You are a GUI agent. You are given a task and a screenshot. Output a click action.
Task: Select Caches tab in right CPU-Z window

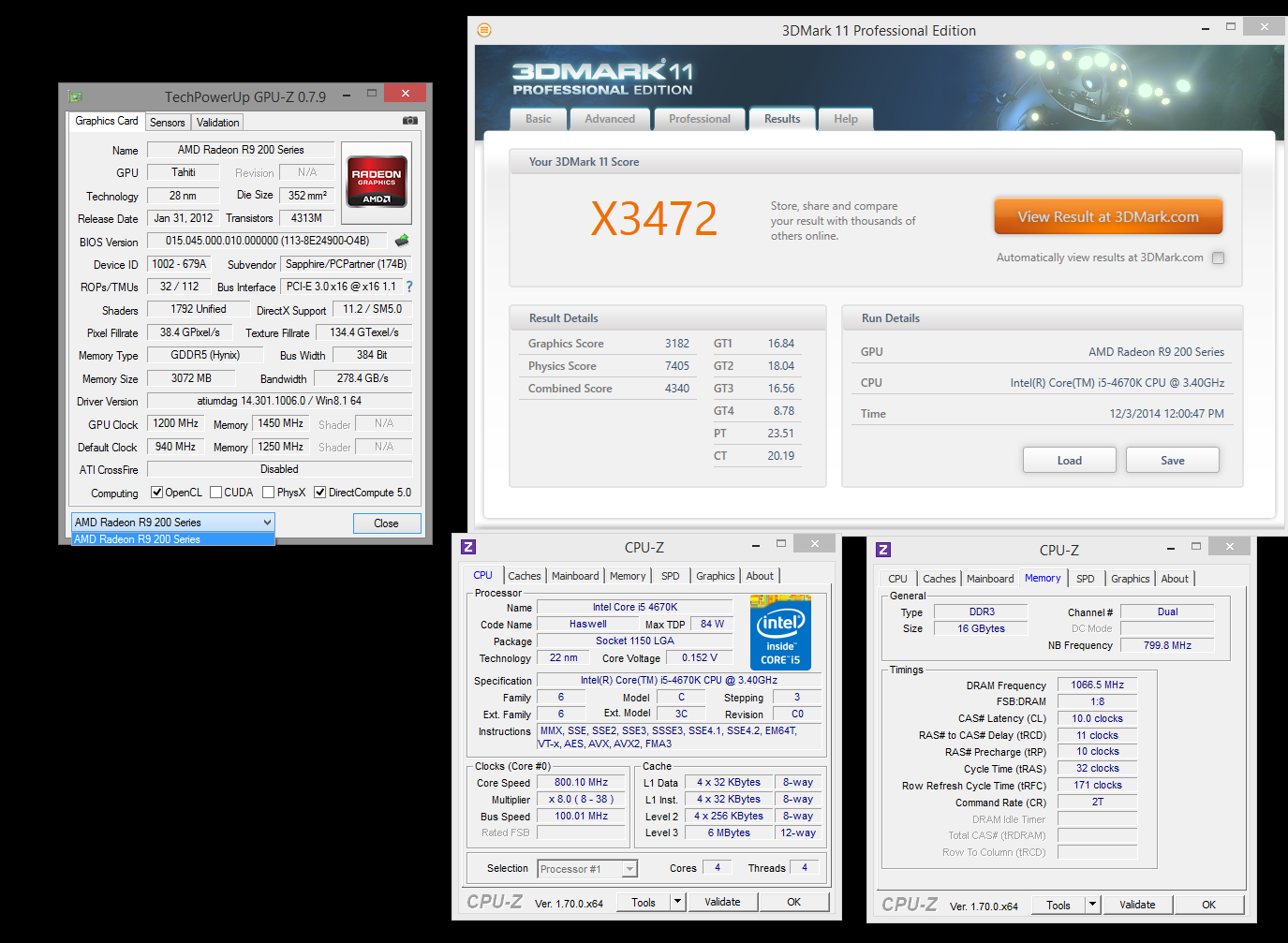click(940, 579)
